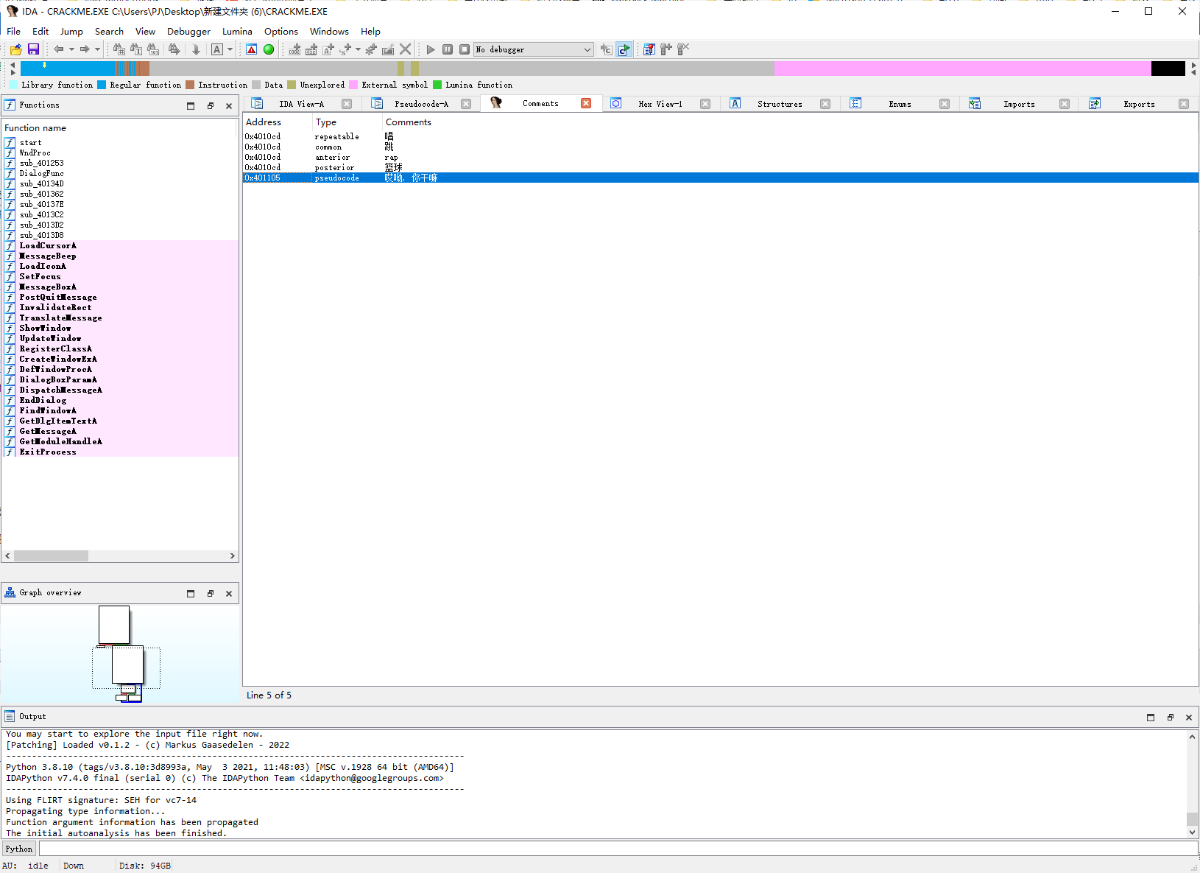This screenshot has height=873, width=1200.
Task: Close the IDA View-A tab
Action: 346,104
